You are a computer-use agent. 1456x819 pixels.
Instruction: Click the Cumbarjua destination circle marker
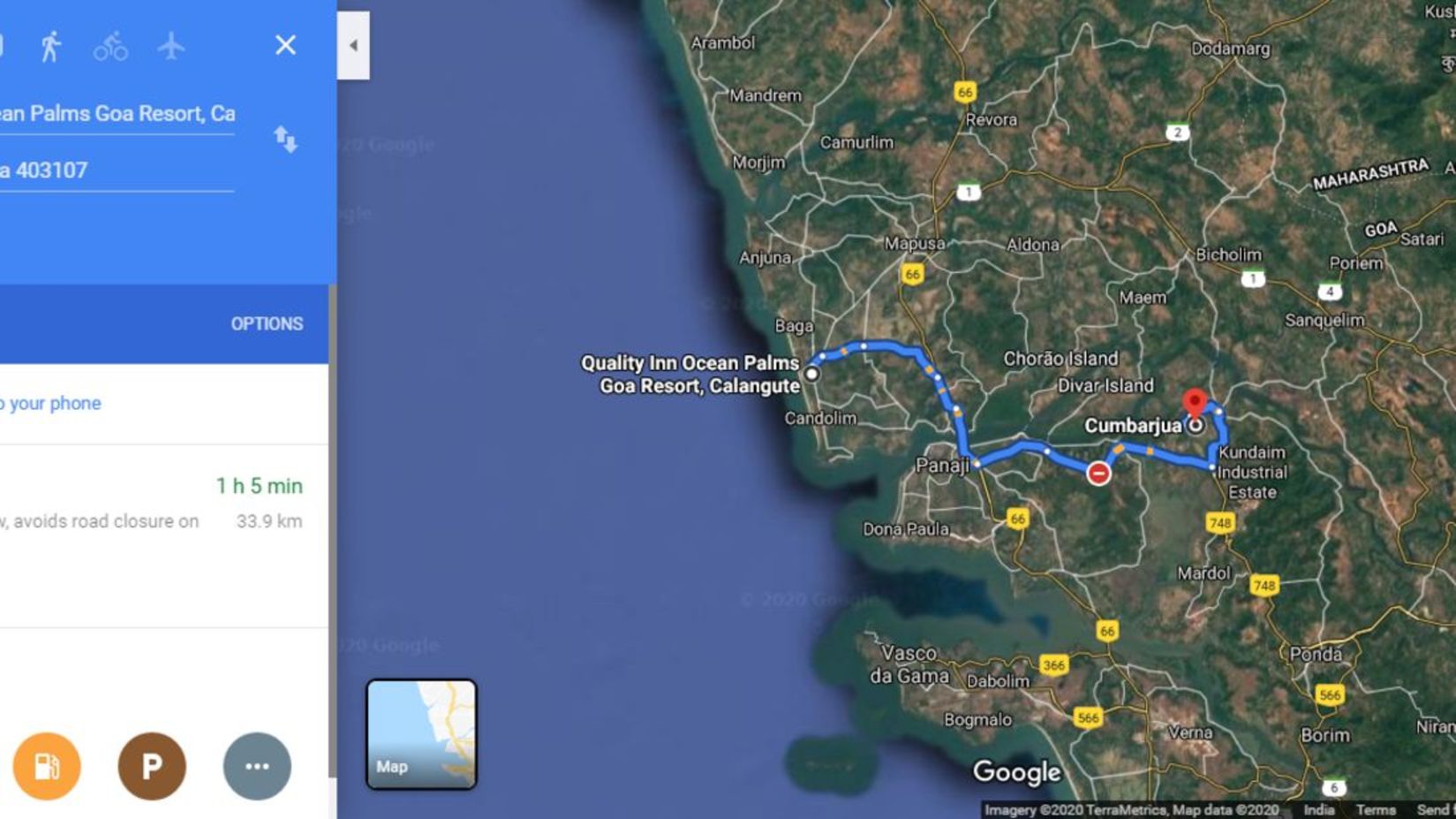point(1196,425)
